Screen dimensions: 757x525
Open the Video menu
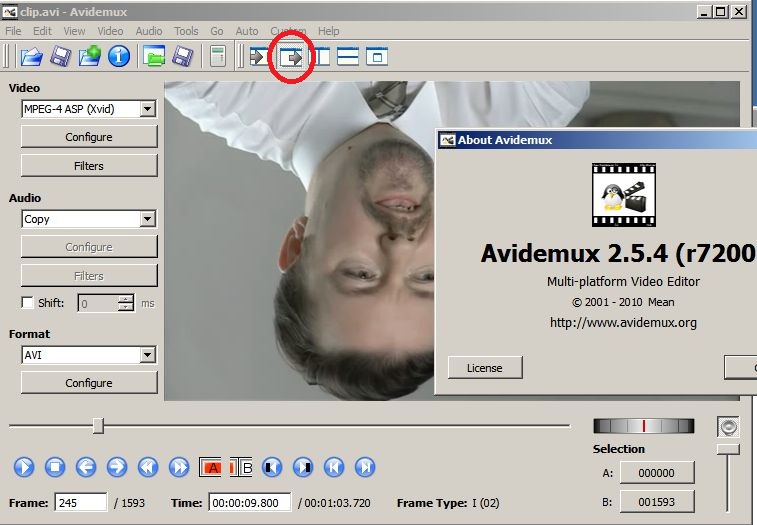[110, 31]
